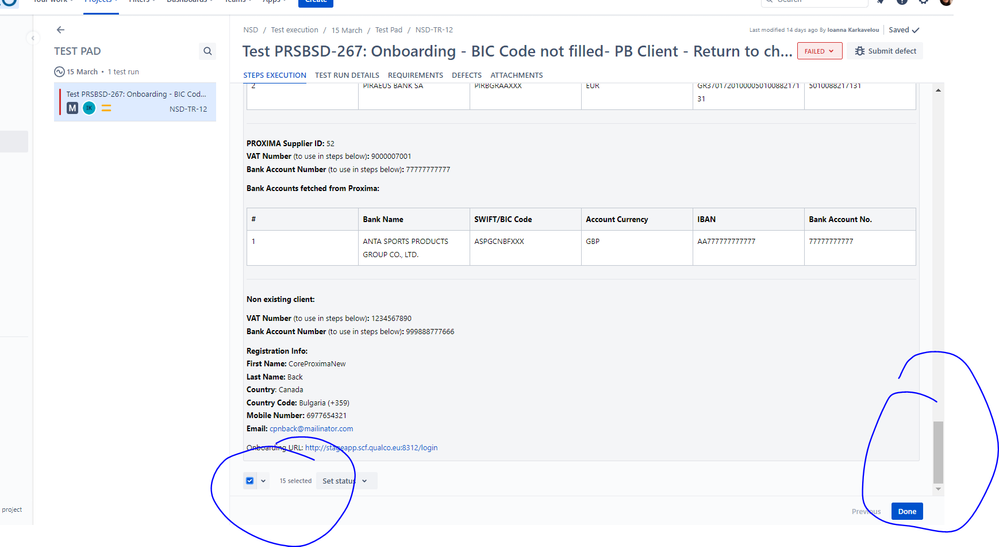Viewport: 999px width, 547px height.
Task: Click the NSD breadcrumb link
Action: (x=250, y=30)
